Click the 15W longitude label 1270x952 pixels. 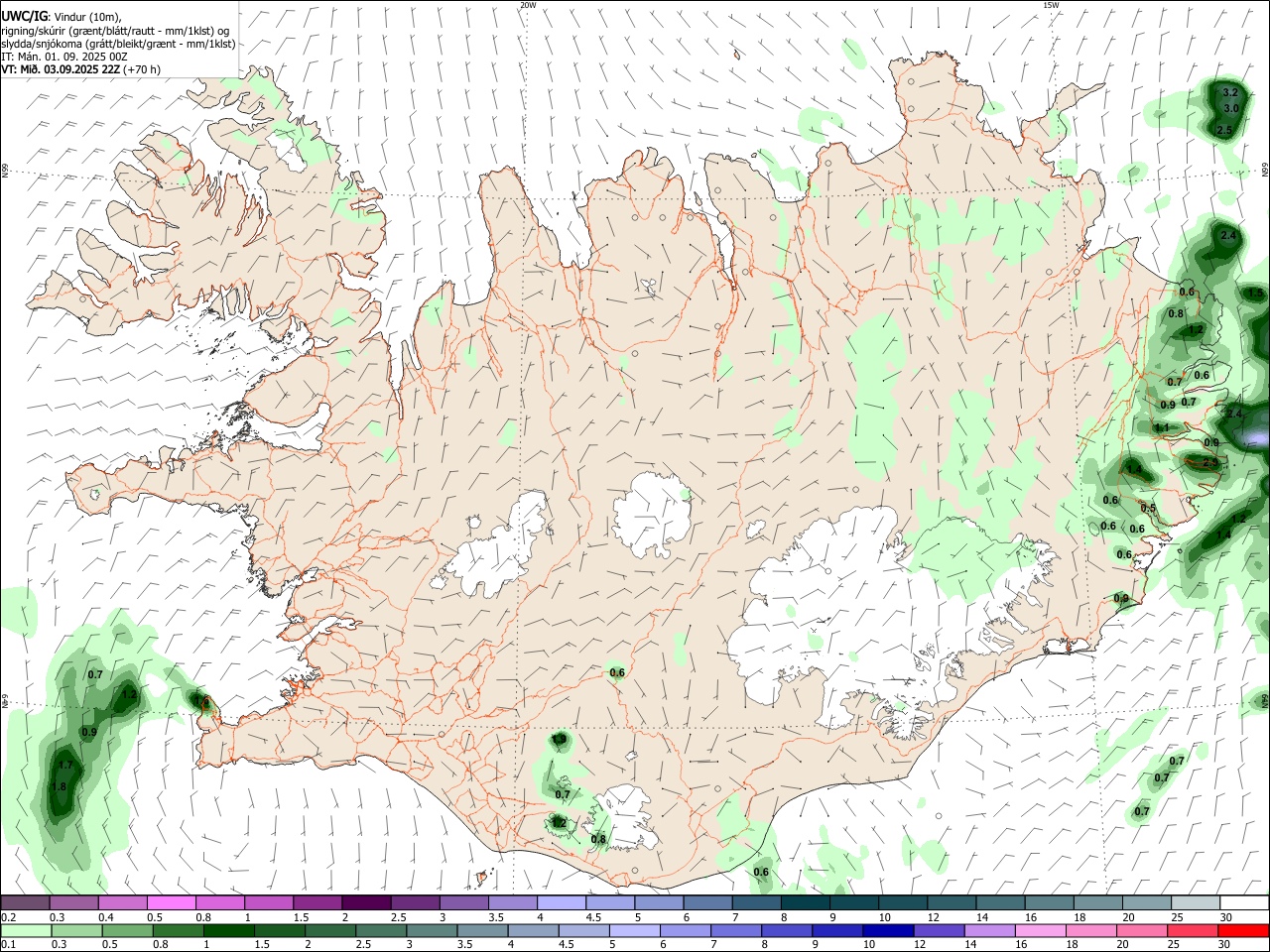click(x=1051, y=5)
